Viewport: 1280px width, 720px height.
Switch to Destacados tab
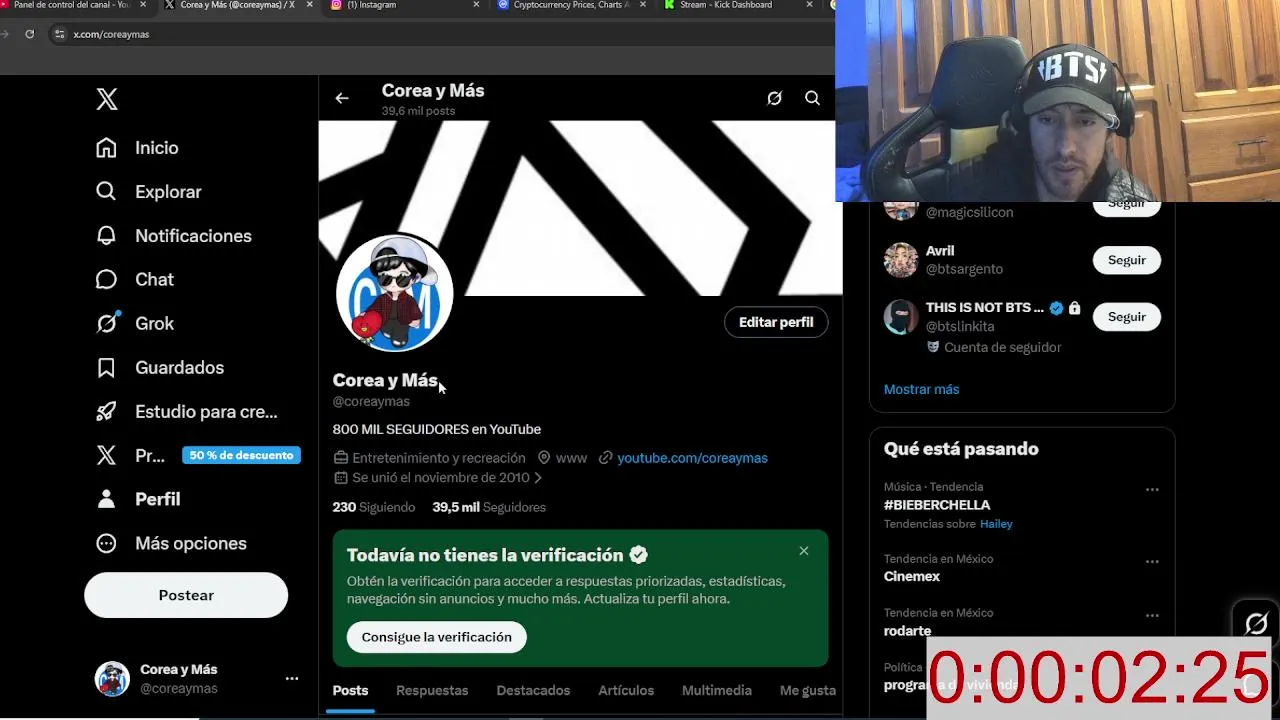point(533,690)
